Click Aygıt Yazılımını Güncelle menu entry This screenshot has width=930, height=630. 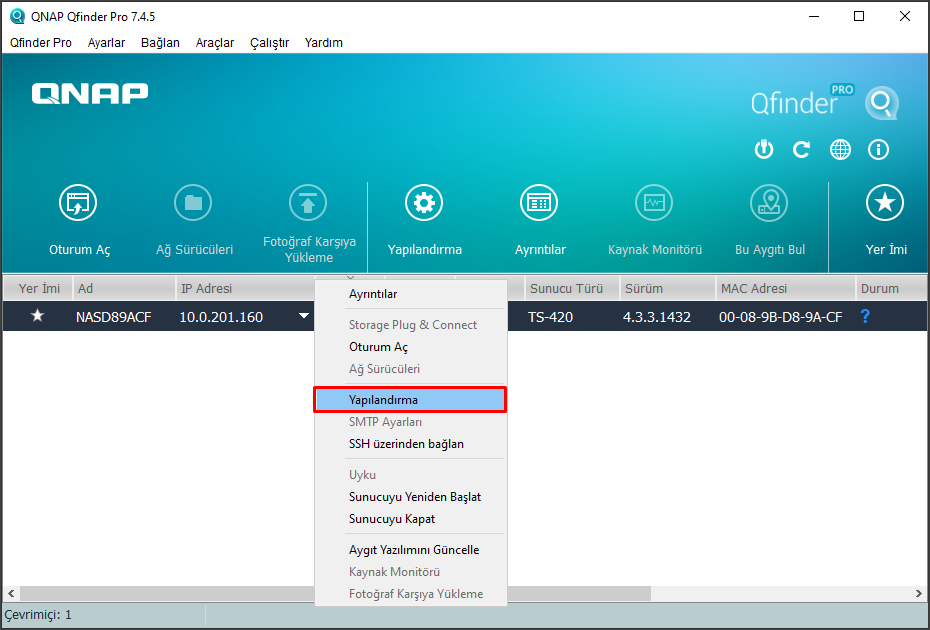(413, 550)
